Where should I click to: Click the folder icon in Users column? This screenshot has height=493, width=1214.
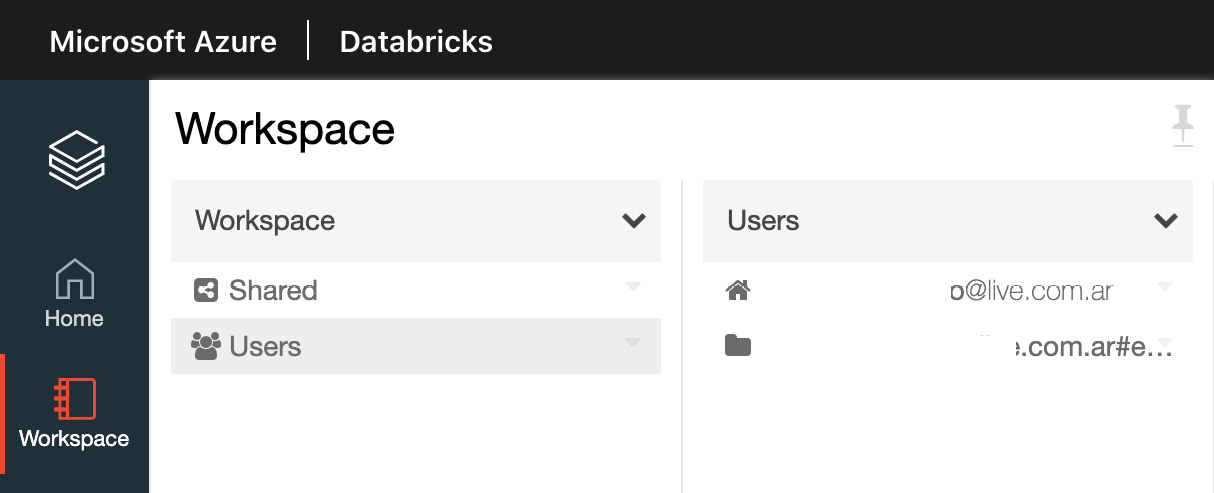[x=738, y=346]
